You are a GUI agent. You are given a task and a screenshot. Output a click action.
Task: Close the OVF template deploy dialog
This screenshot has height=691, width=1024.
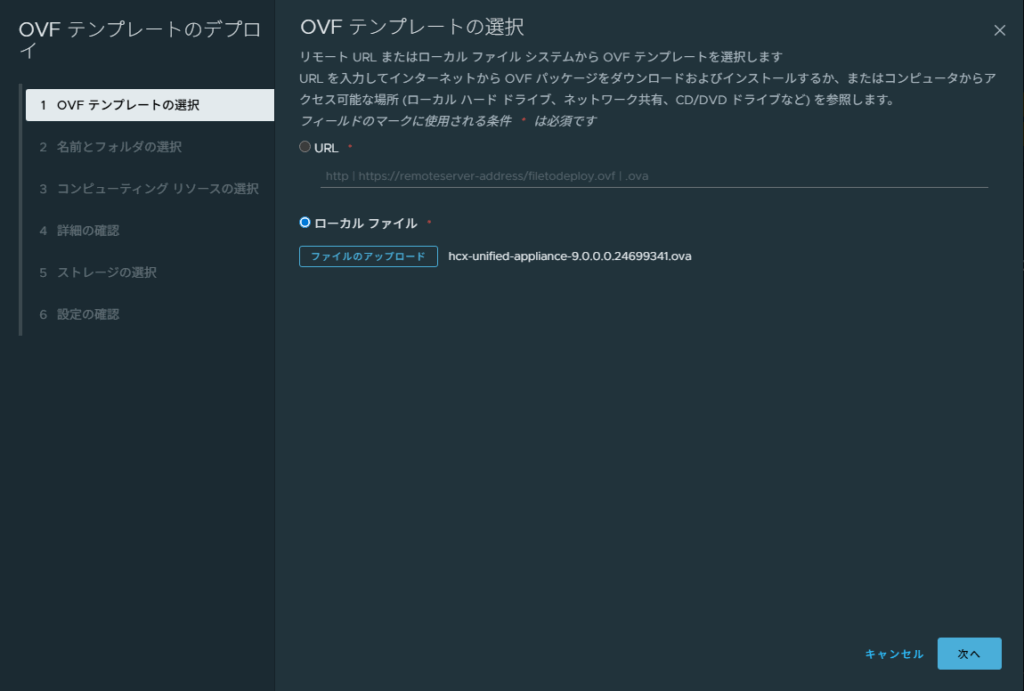(x=999, y=31)
